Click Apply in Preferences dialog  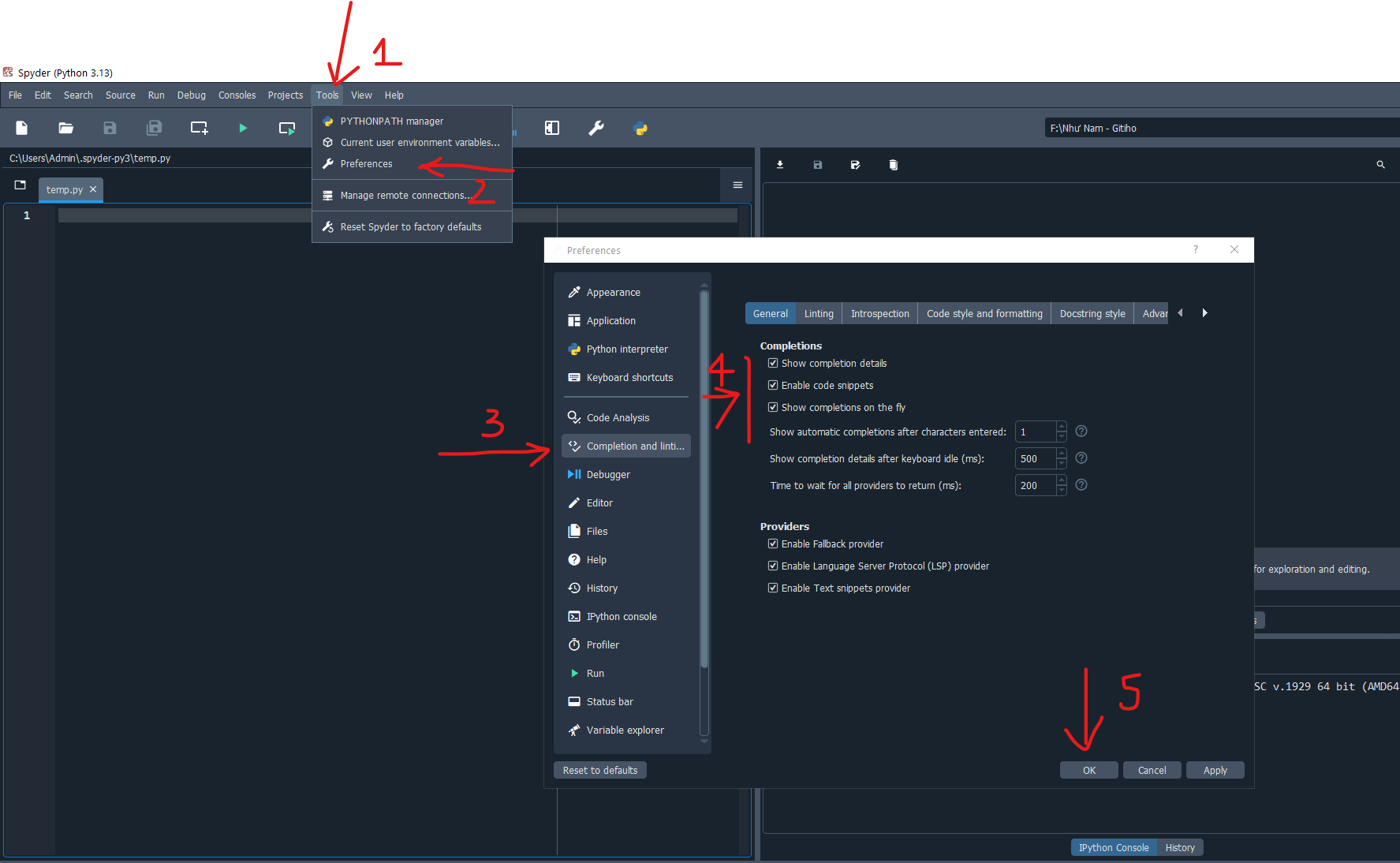coord(1215,770)
